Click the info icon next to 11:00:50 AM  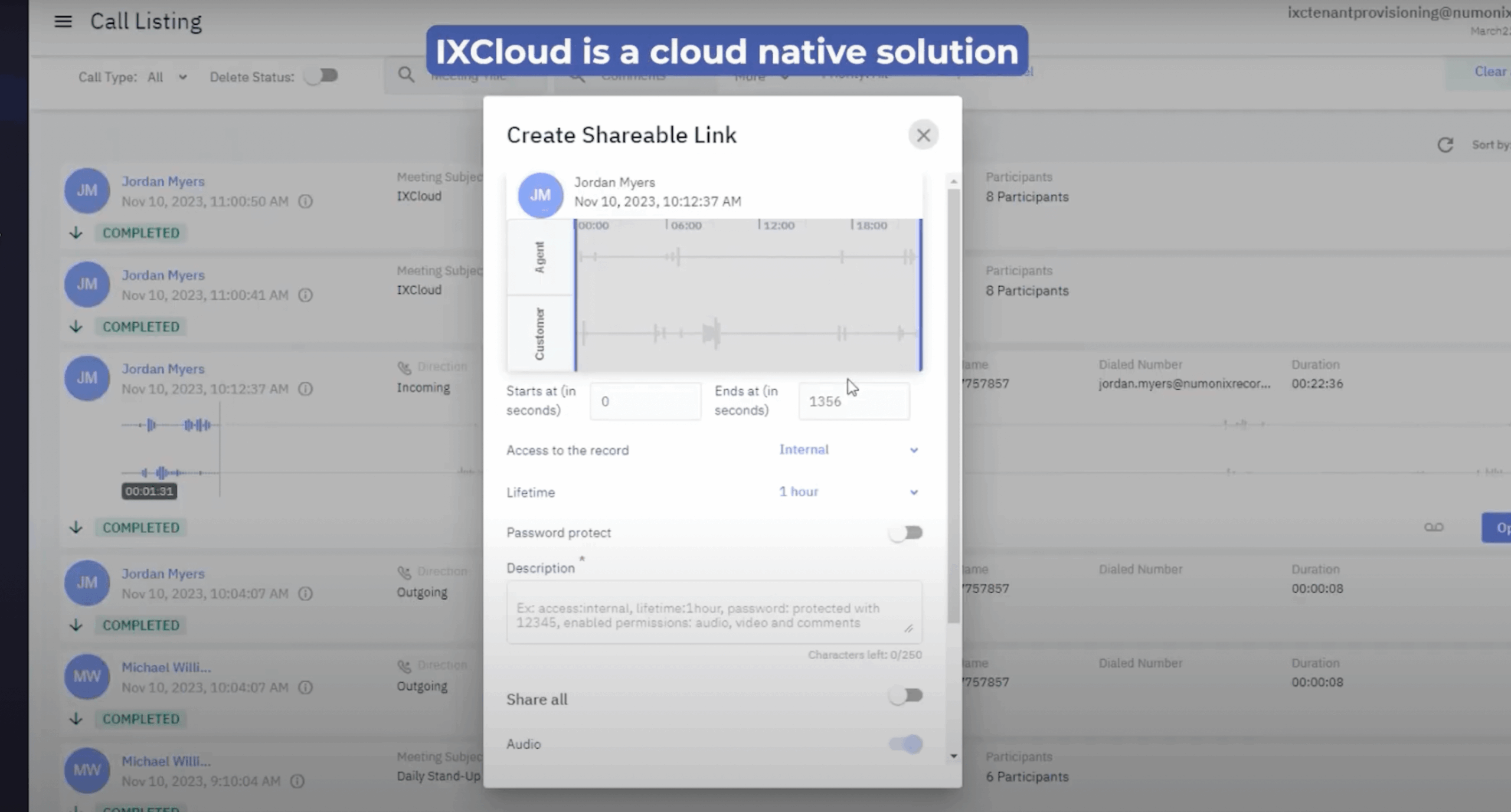(305, 202)
